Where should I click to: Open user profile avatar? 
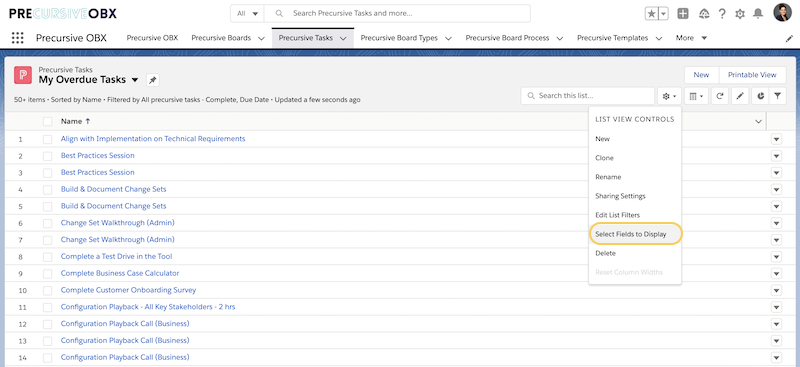point(782,13)
